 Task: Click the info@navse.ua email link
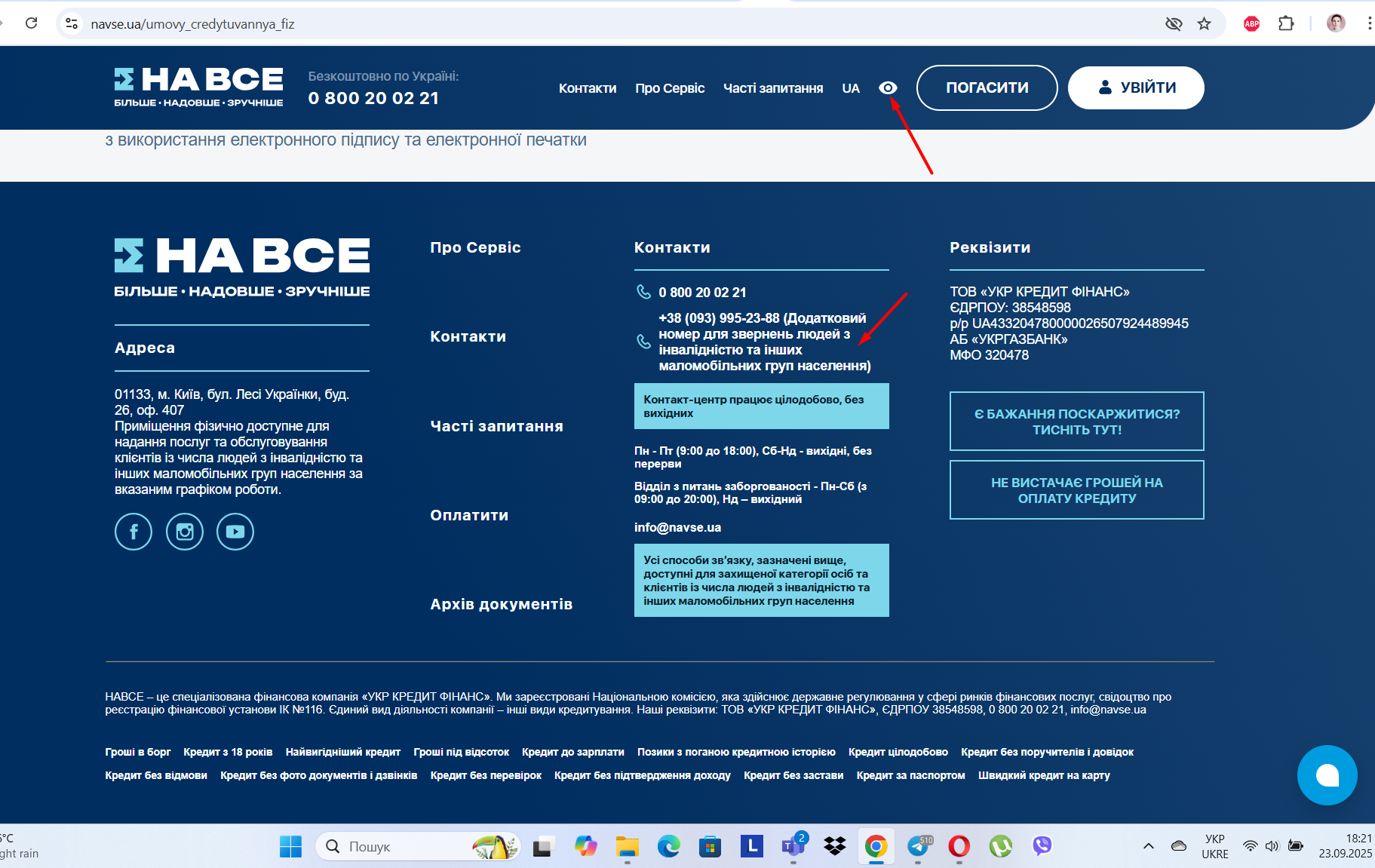pos(677,527)
